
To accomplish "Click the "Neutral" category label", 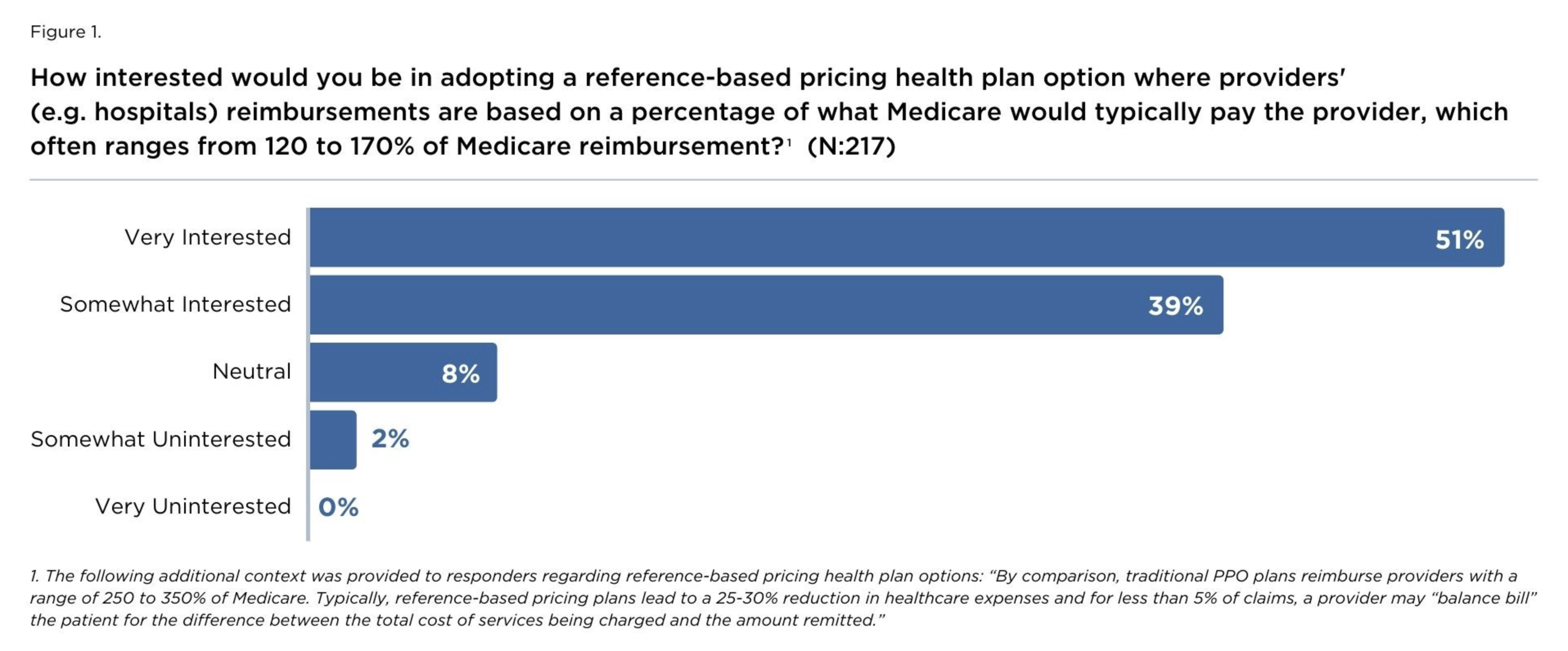I will pos(251,371).
